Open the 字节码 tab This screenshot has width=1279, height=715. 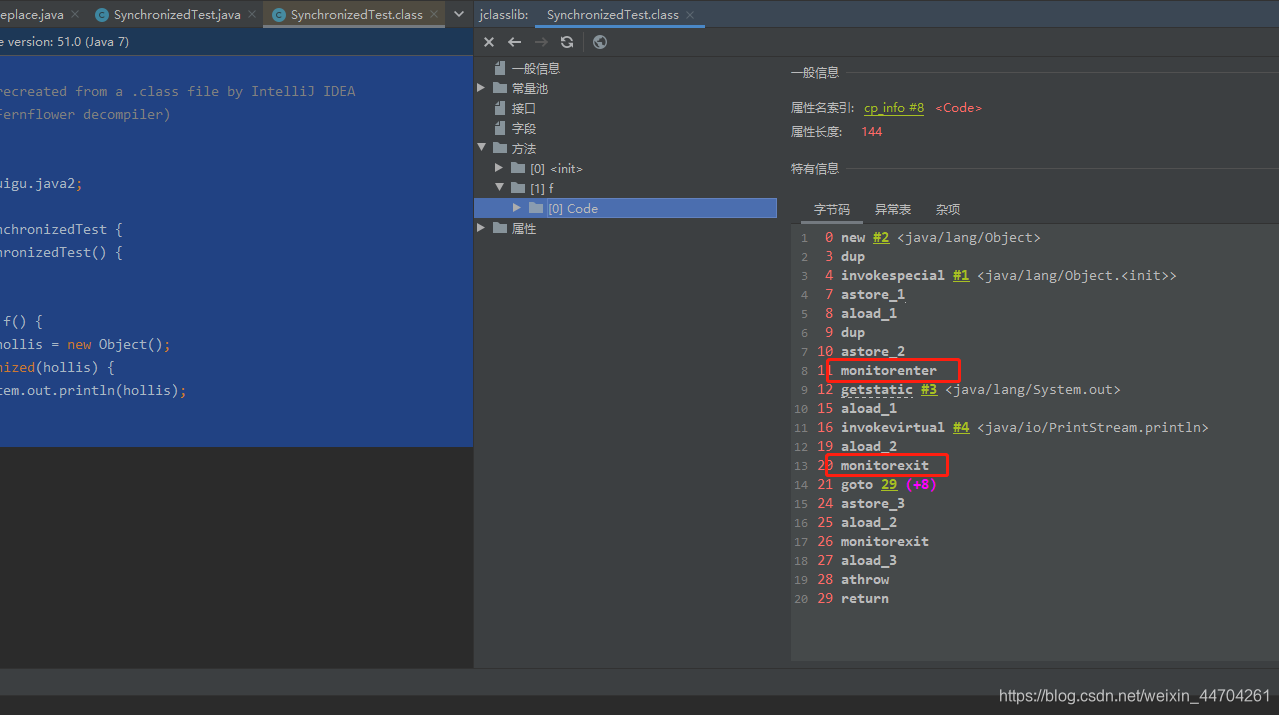[x=832, y=209]
